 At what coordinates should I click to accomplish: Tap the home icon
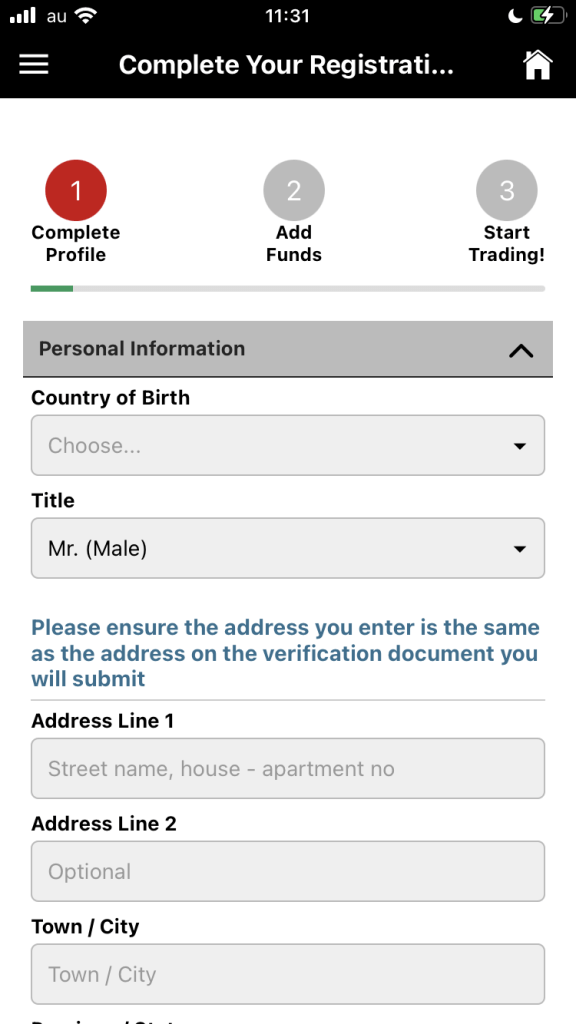[537, 65]
